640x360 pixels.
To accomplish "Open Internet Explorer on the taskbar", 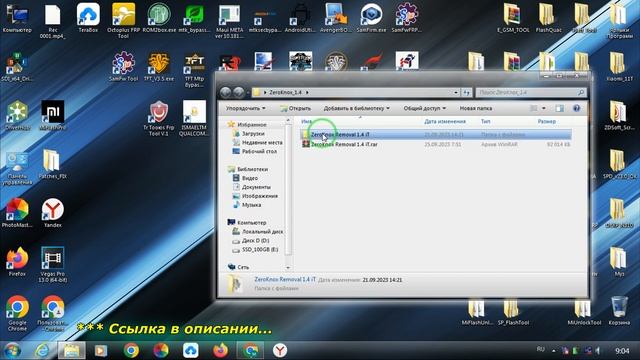I will point(42,350).
